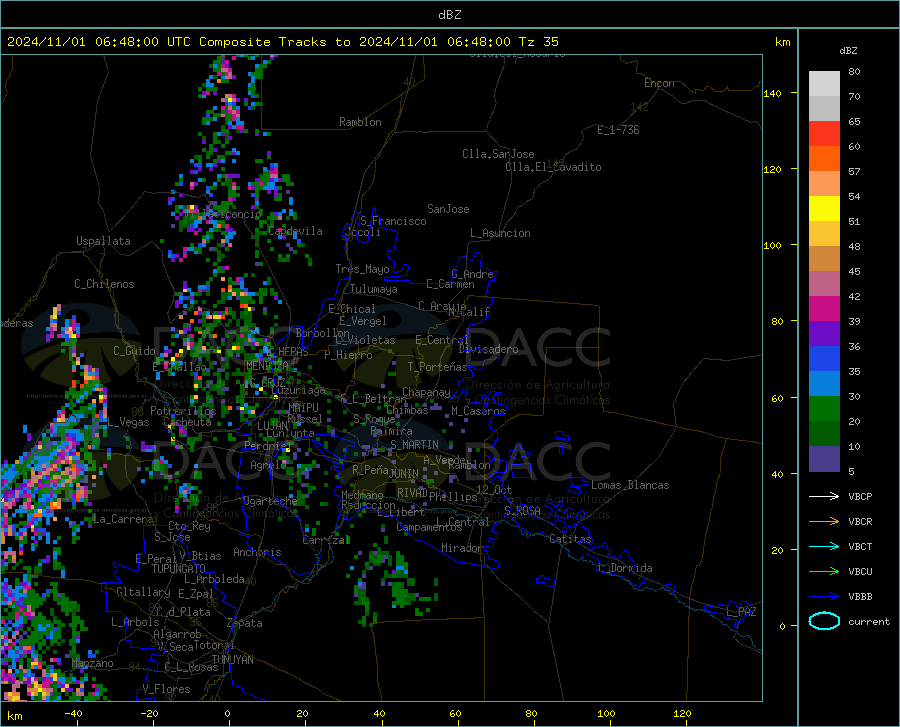Click the 'Catitas' map label
Image resolution: width=900 pixels, height=727 pixels.
570,539
